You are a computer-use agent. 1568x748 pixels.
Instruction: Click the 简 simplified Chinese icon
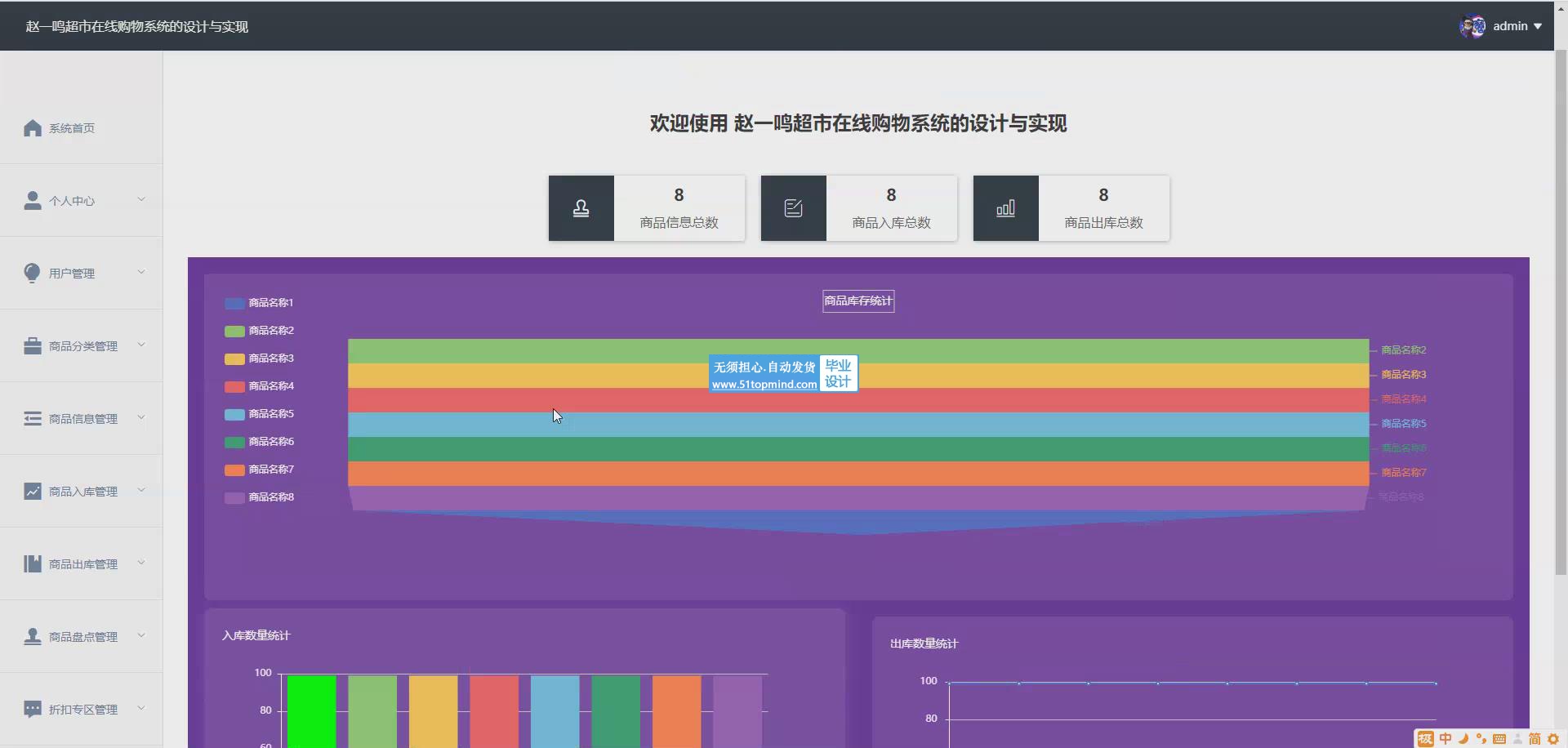(1535, 739)
